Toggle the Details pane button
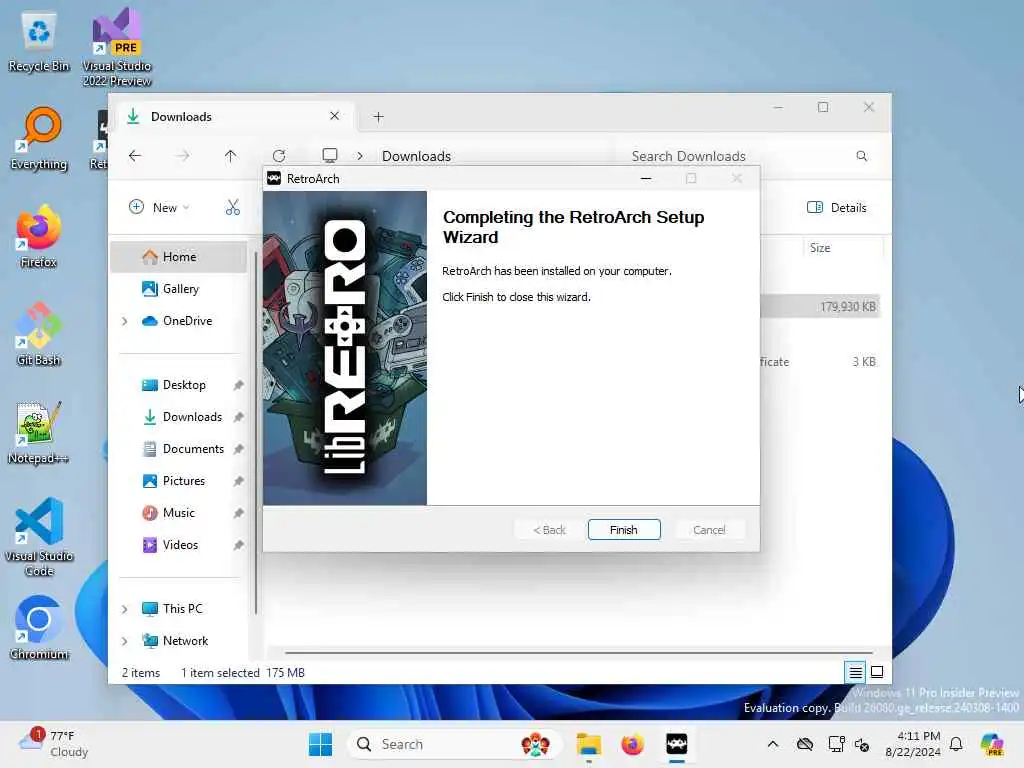The height and width of the screenshot is (768, 1024). pos(837,207)
